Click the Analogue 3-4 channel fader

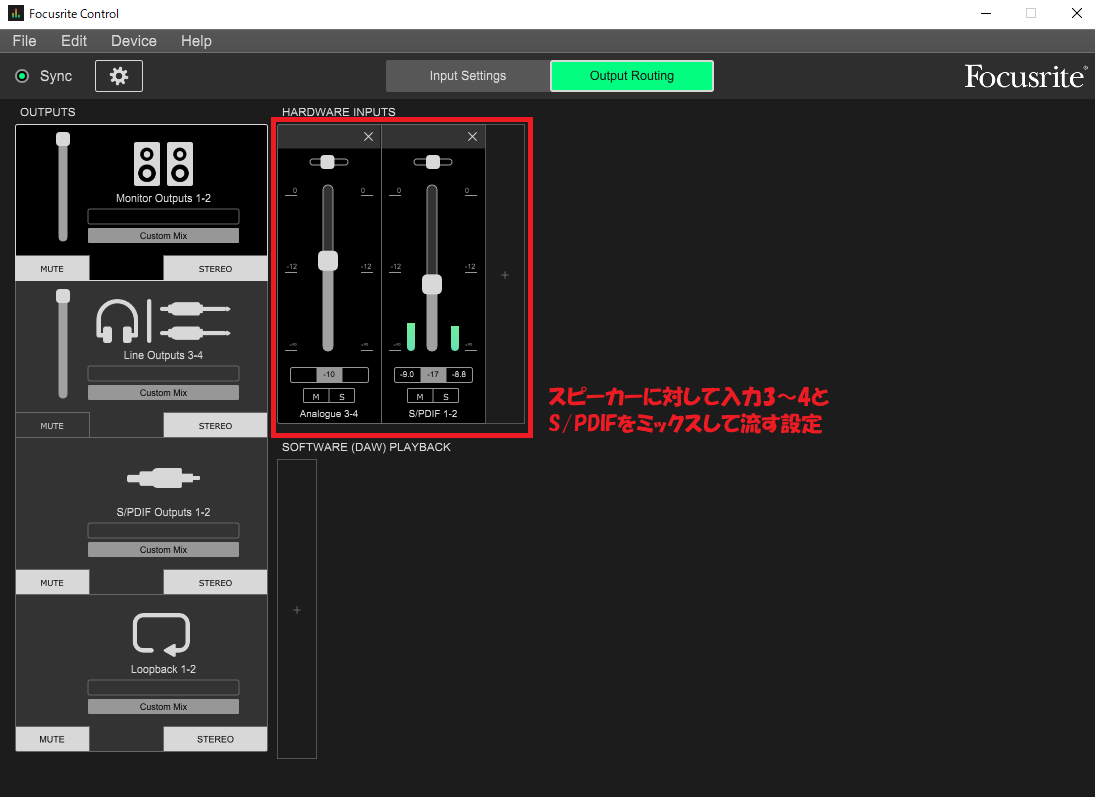(x=328, y=261)
